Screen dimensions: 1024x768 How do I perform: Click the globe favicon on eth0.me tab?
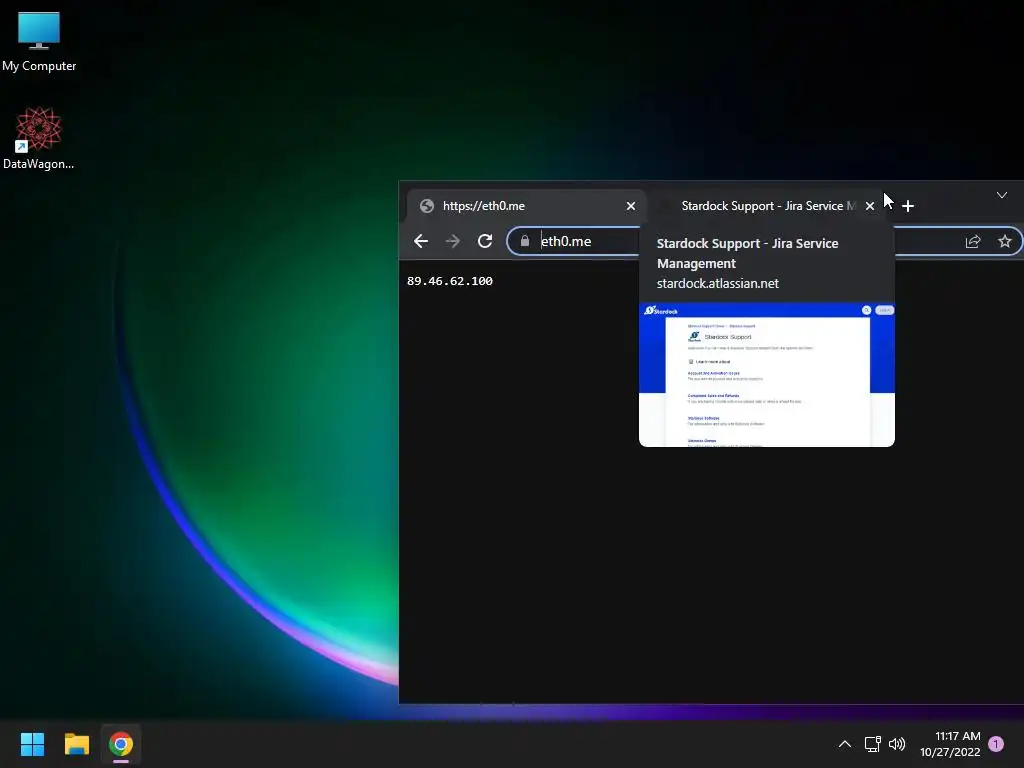427,206
